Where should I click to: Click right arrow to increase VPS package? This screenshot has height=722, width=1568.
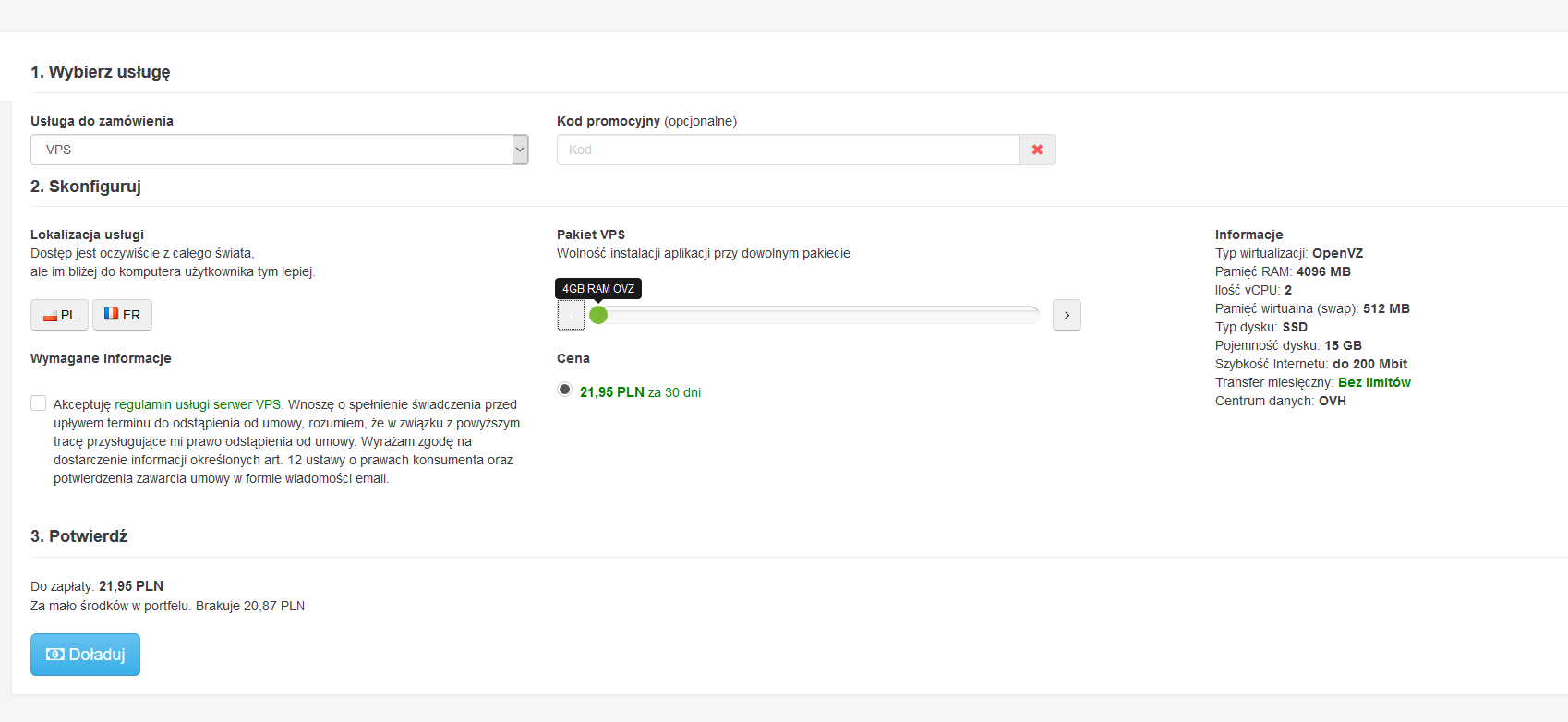(1067, 315)
